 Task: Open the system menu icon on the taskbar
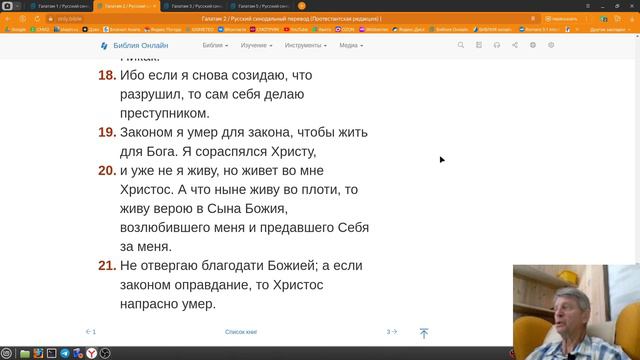click(6, 353)
